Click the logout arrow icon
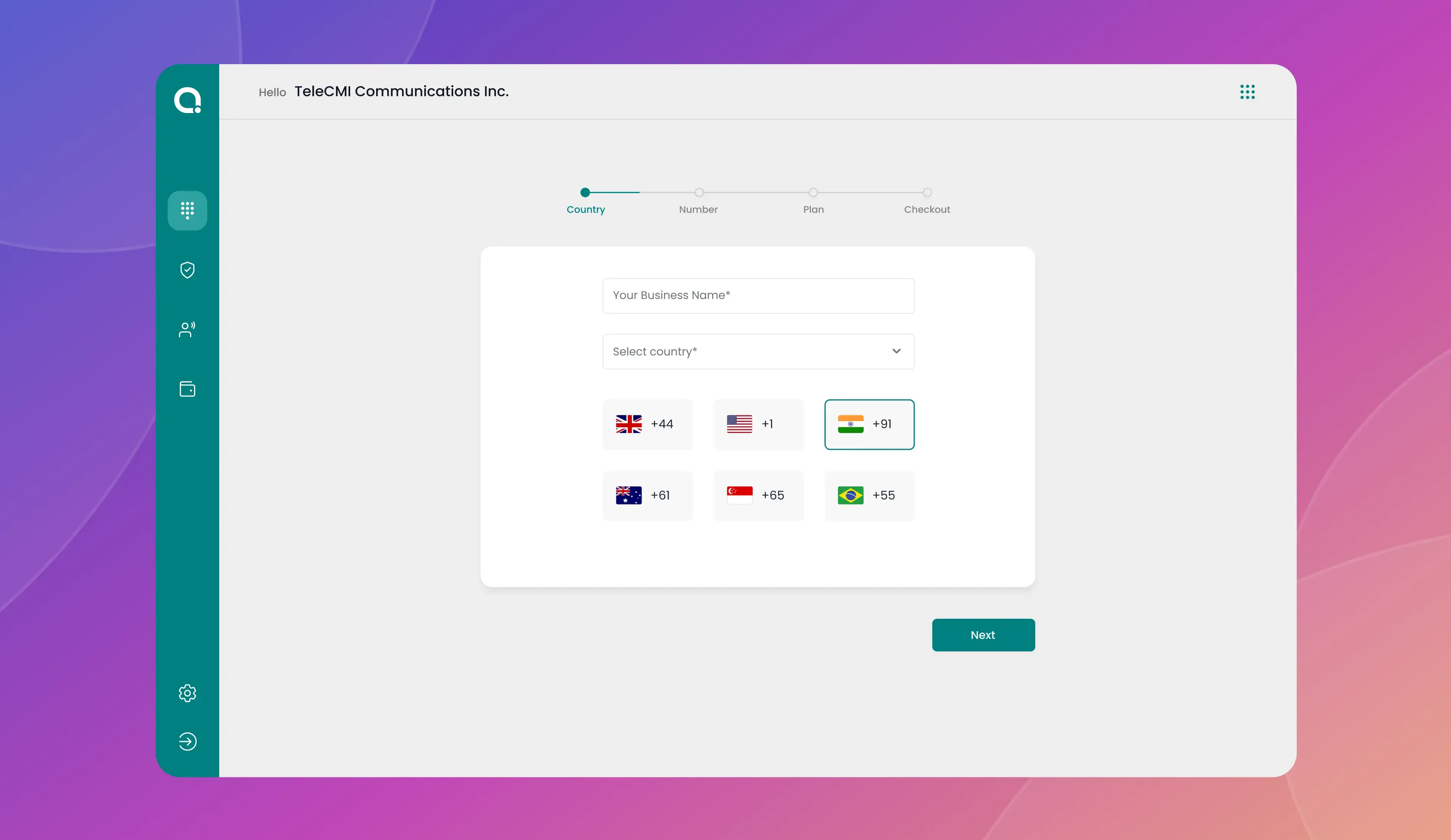Screen dimensions: 1451x840 tap(187, 741)
